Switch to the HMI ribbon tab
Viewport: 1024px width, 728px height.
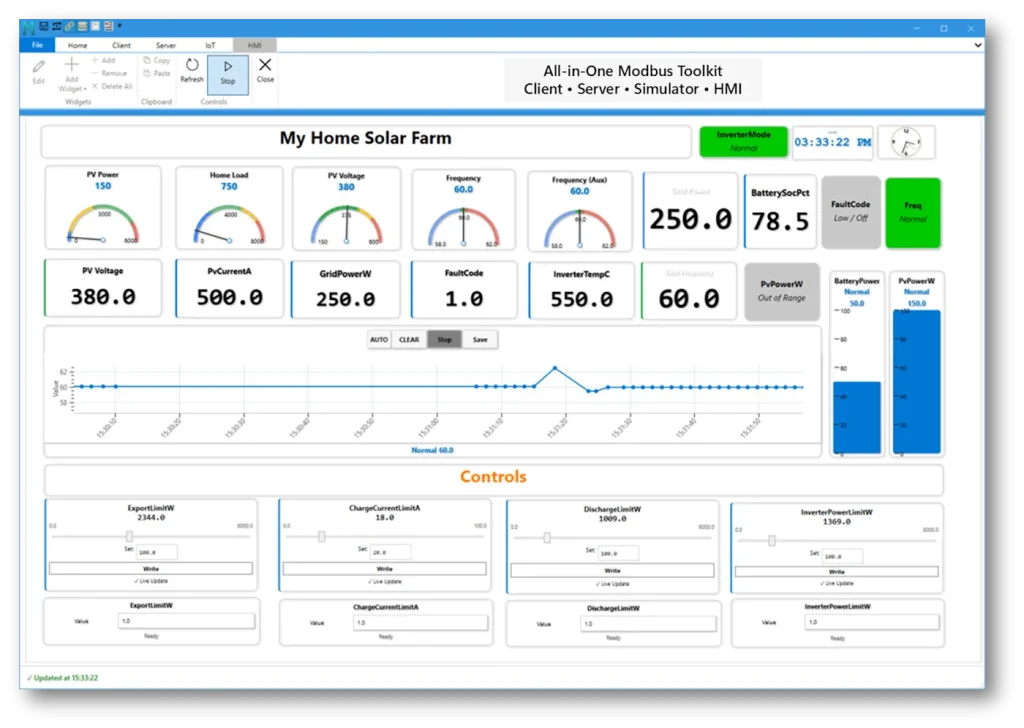point(255,45)
